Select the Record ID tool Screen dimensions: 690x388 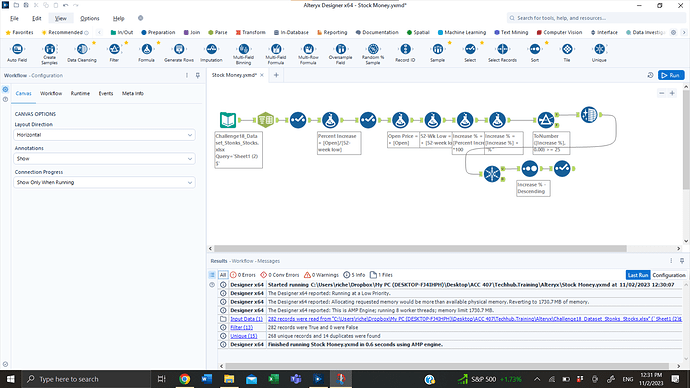tap(405, 53)
